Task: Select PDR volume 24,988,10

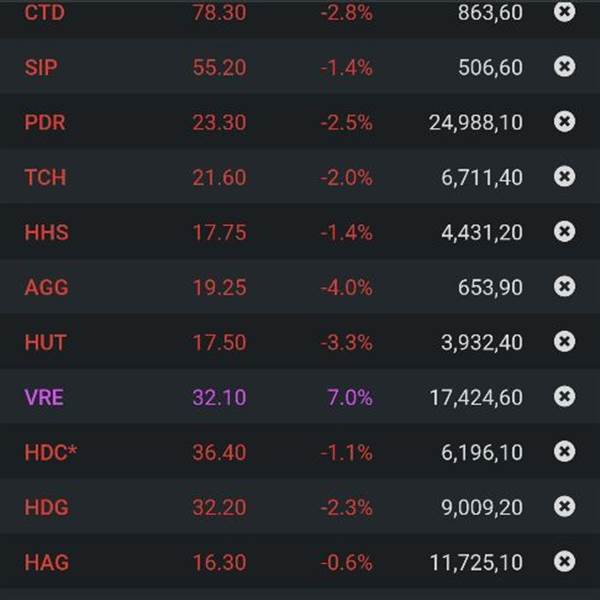Action: 476,122
